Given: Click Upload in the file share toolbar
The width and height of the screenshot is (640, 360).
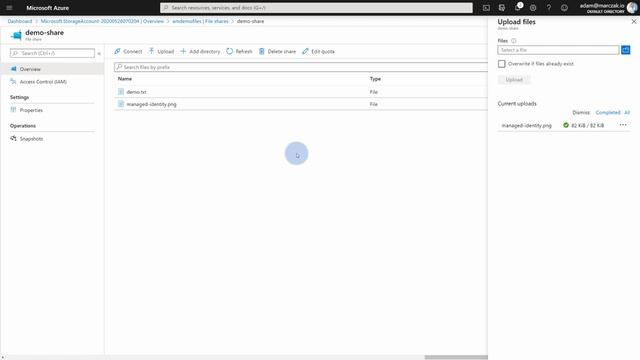Looking at the screenshot, I should click(x=161, y=51).
